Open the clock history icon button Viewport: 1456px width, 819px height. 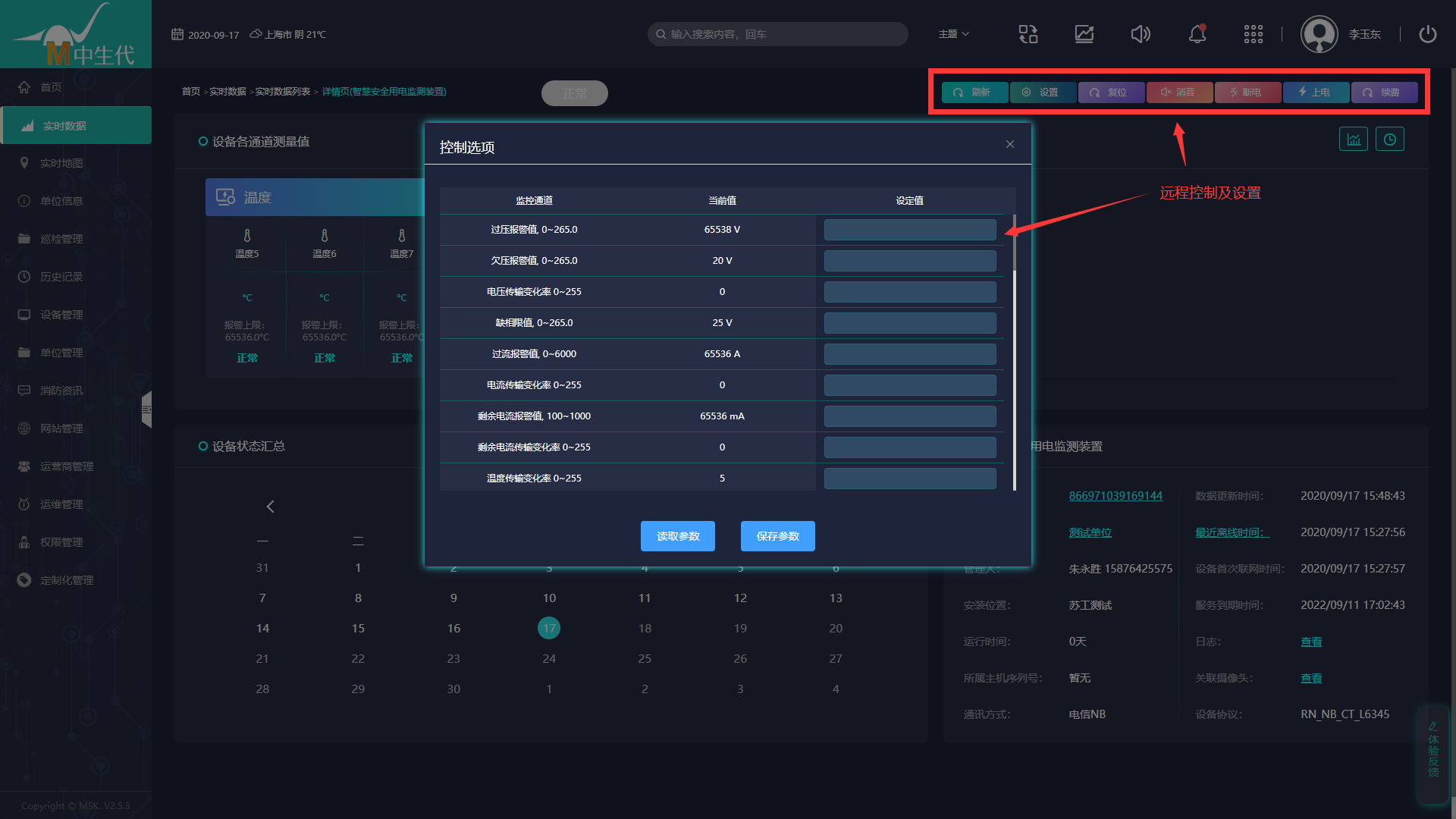[x=1389, y=140]
